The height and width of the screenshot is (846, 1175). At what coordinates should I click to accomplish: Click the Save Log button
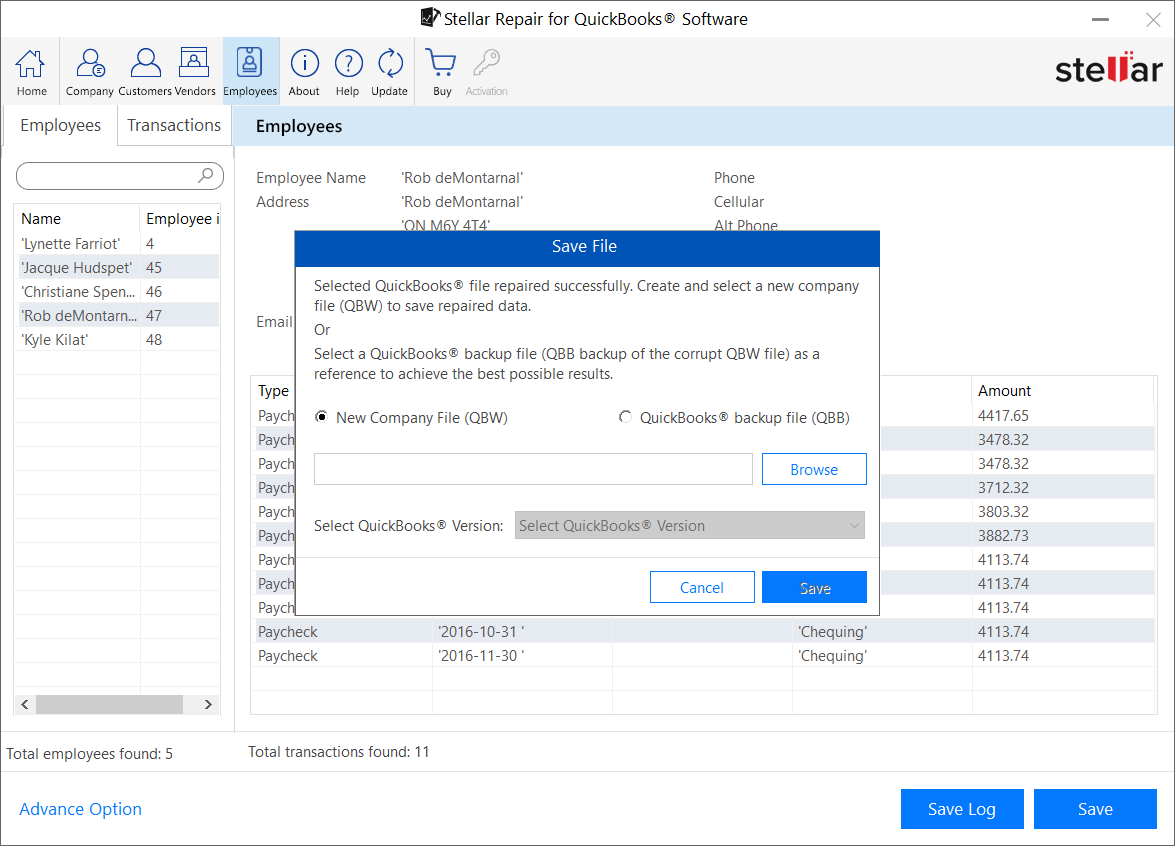coord(961,809)
